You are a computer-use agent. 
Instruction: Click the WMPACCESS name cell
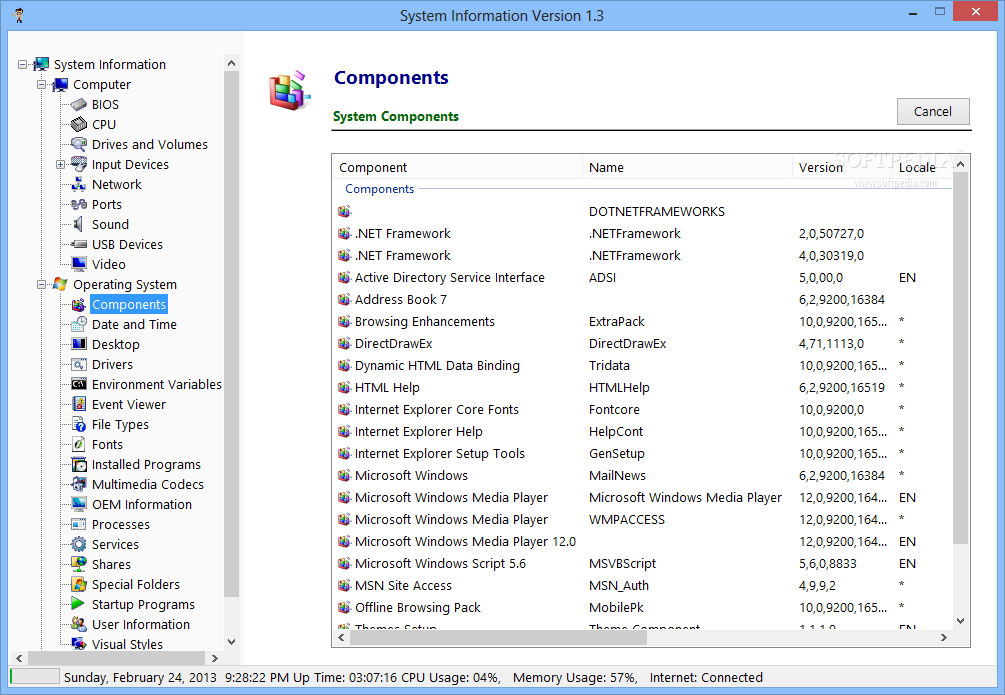(627, 520)
